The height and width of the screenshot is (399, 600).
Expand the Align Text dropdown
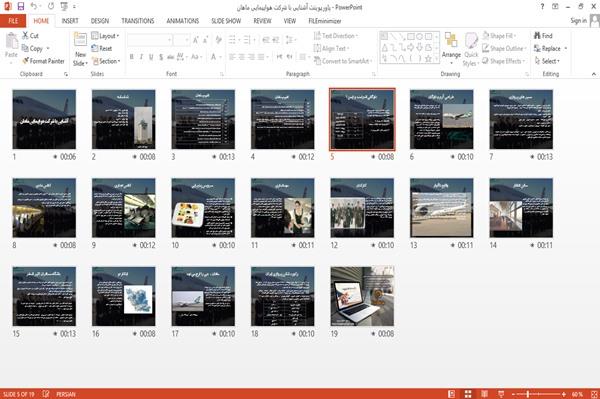click(x=331, y=48)
